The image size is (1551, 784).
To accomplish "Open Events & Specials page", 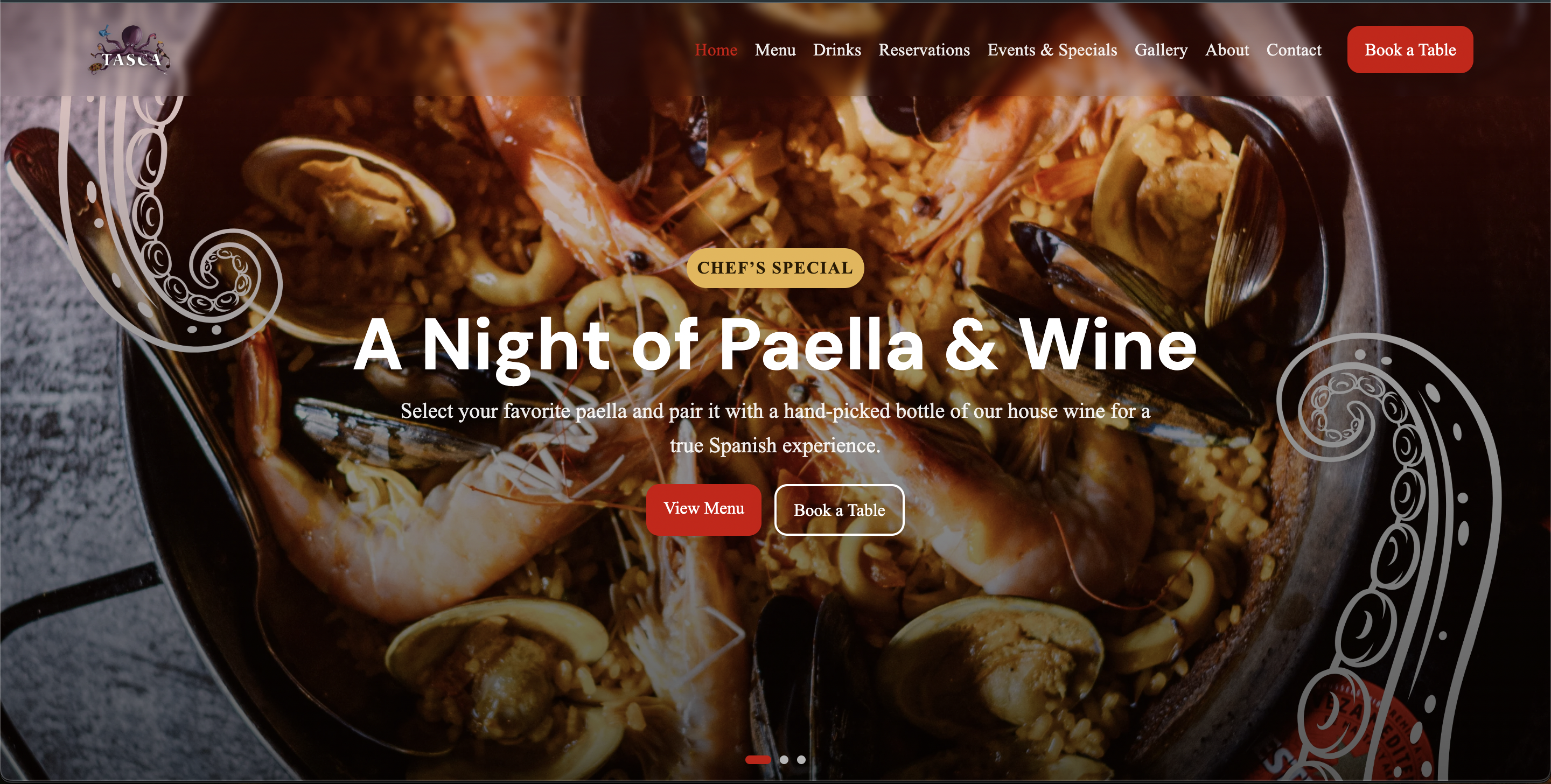I will [1052, 50].
